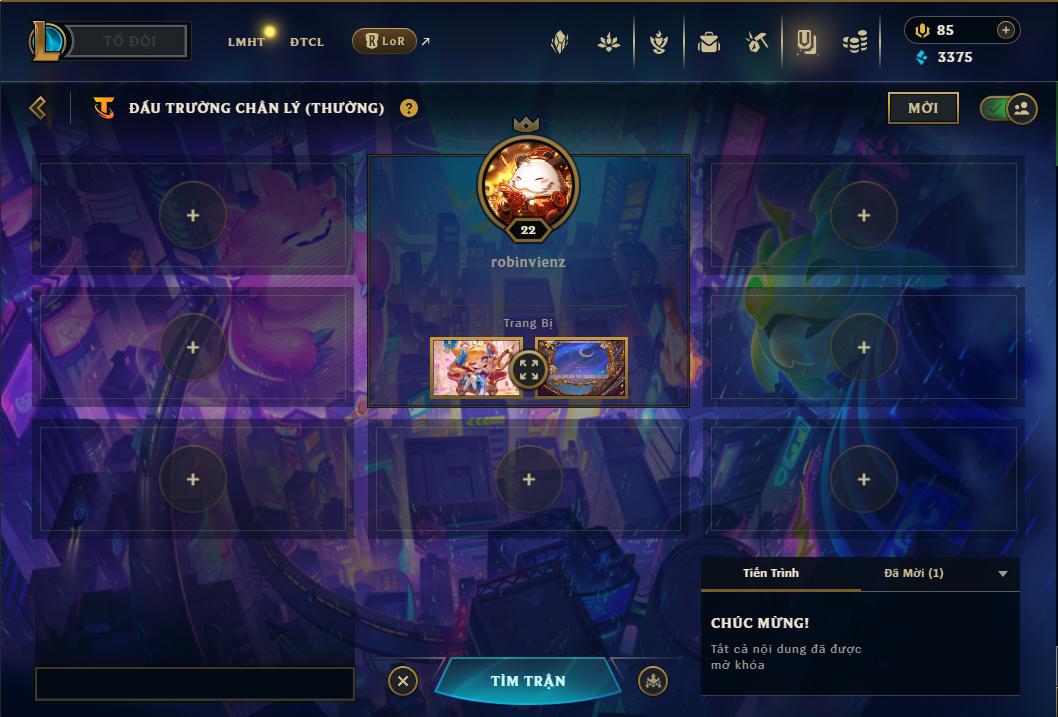
Task: Click the back arrow beside lobby title
Action: point(38,108)
